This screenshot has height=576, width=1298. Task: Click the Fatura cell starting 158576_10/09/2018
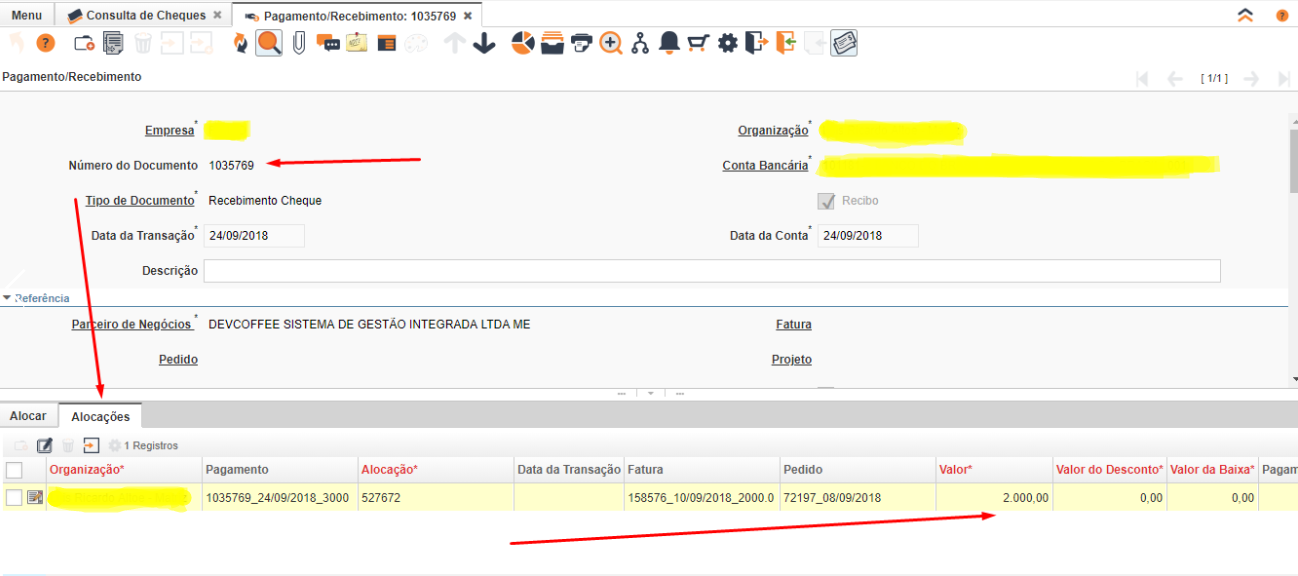[701, 497]
